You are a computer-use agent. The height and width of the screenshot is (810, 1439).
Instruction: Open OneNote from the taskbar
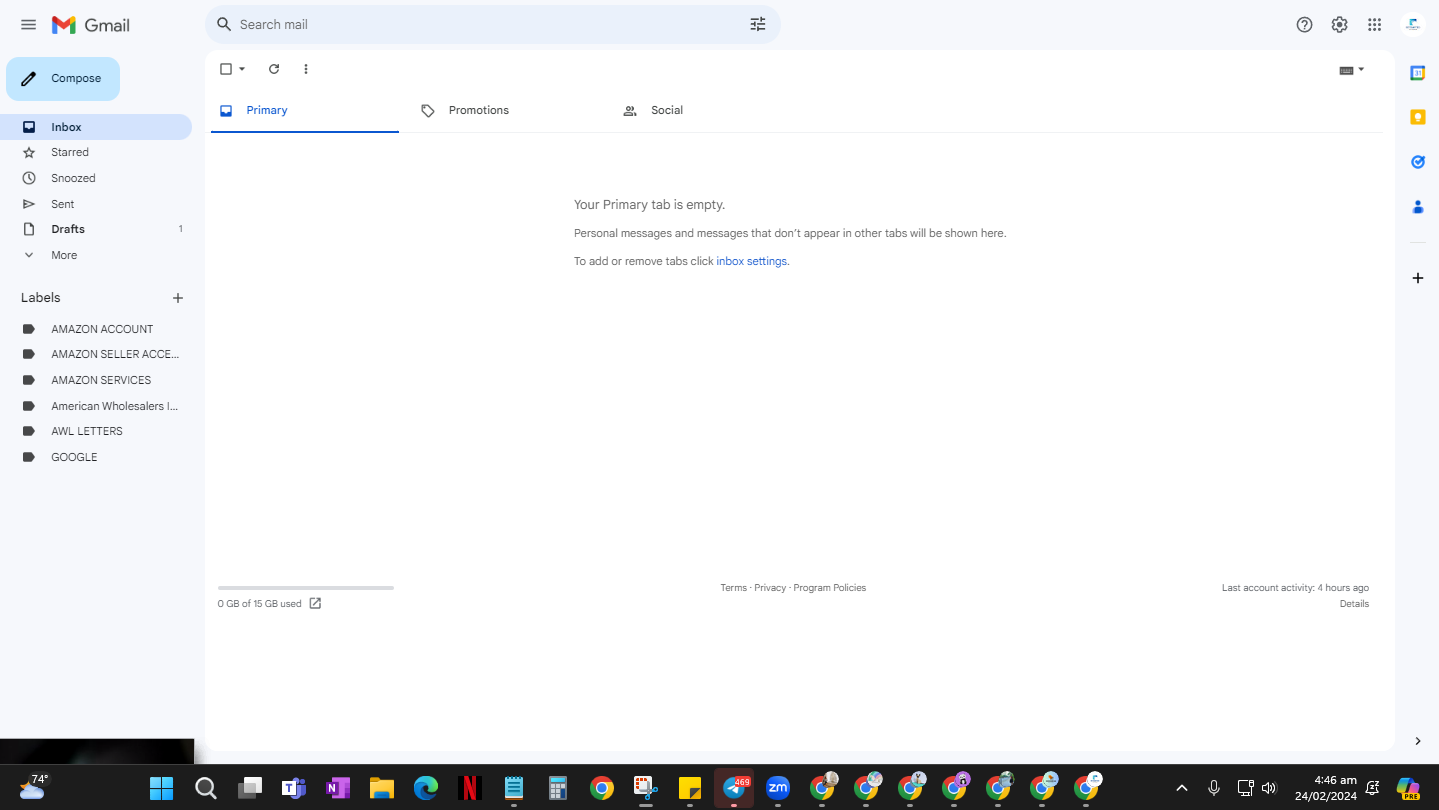click(337, 788)
